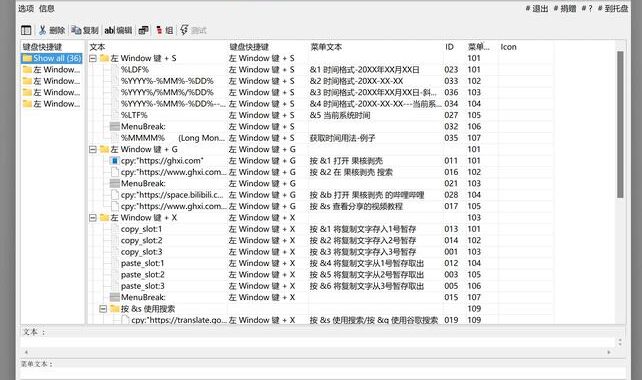
Task: Click the 文本 input field
Action: coord(319,342)
